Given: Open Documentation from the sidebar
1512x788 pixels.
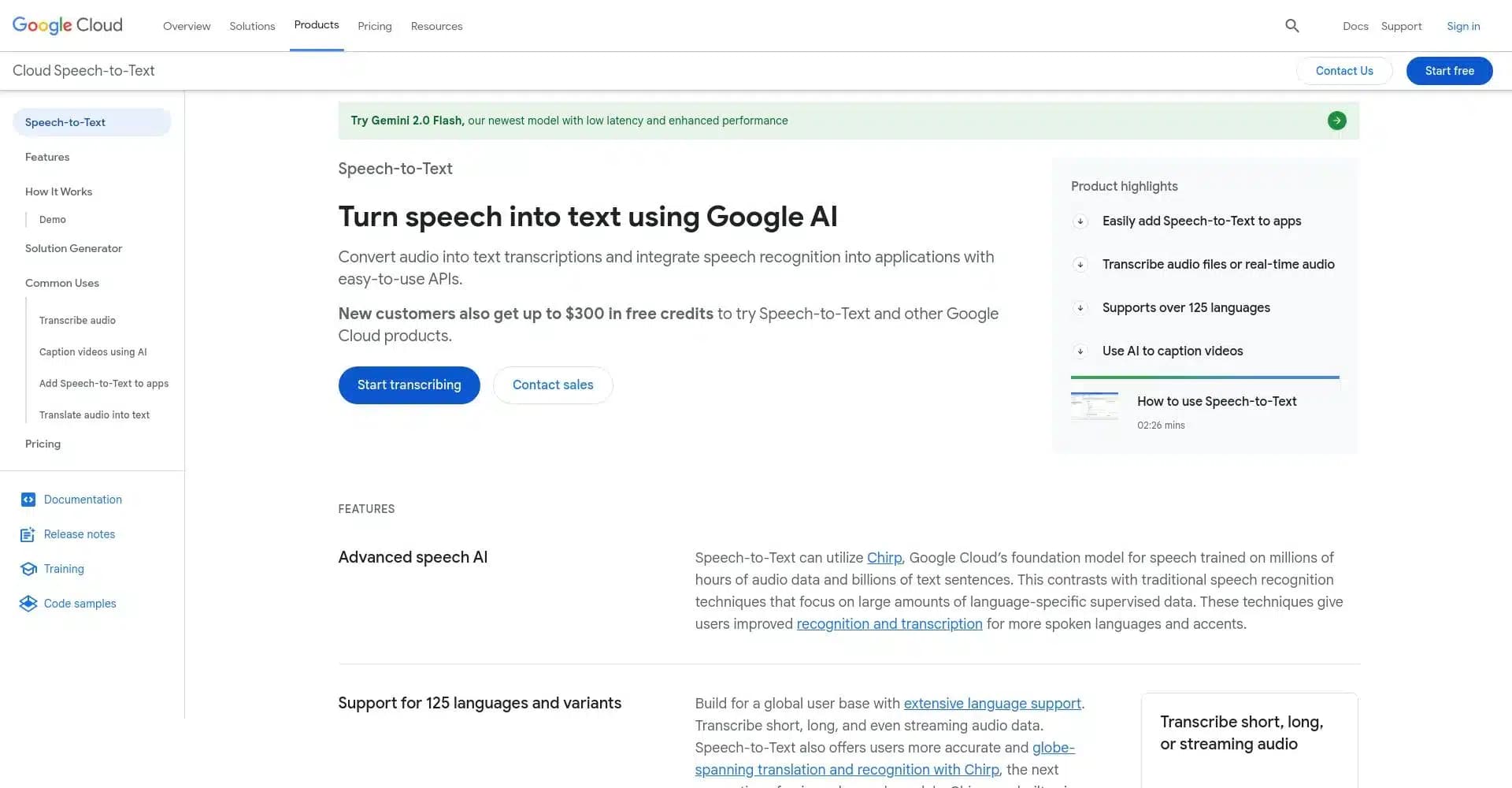Looking at the screenshot, I should coord(82,499).
